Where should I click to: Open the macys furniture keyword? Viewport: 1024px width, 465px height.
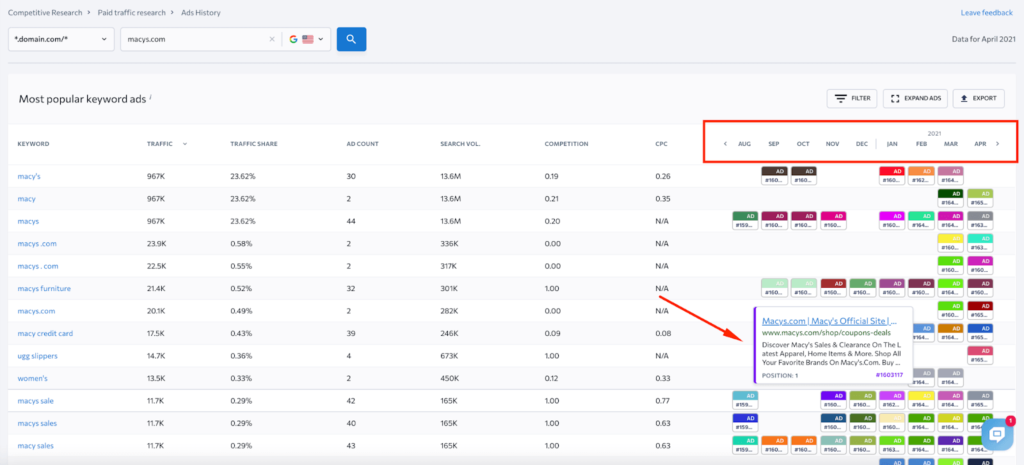(44, 289)
